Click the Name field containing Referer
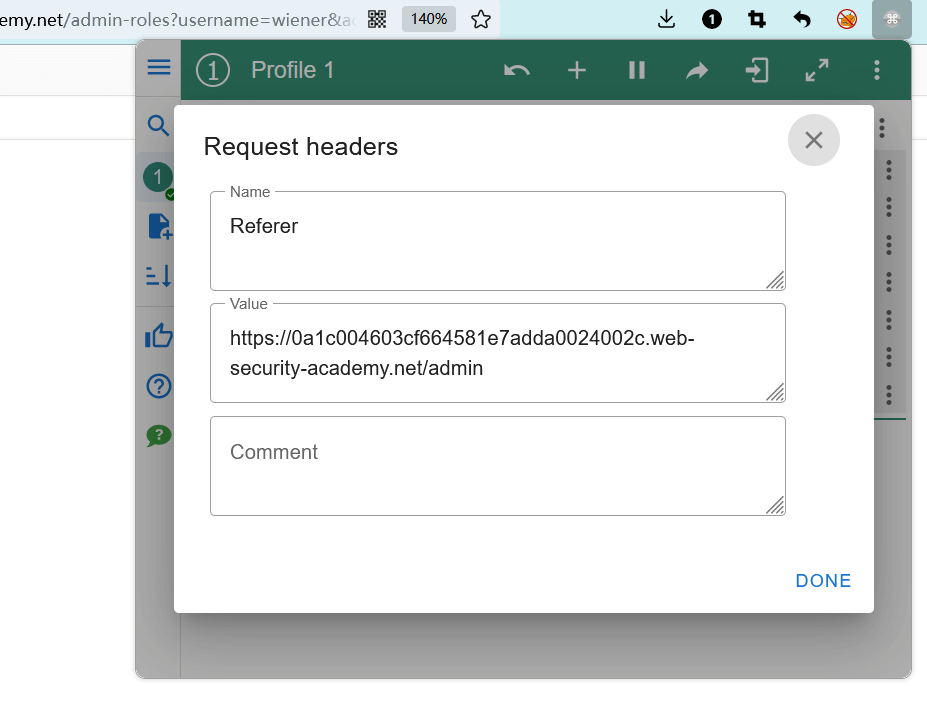This screenshot has width=927, height=707. 497,240
